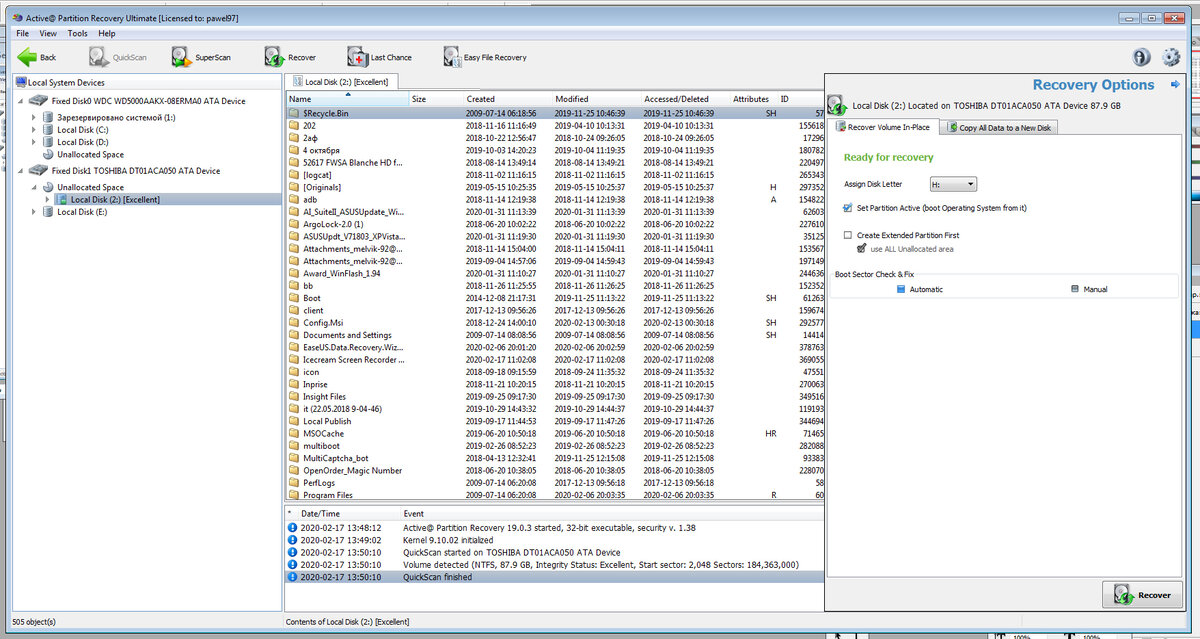Select Unallocated Space under Fixed Disk0

pyautogui.click(x=90, y=155)
